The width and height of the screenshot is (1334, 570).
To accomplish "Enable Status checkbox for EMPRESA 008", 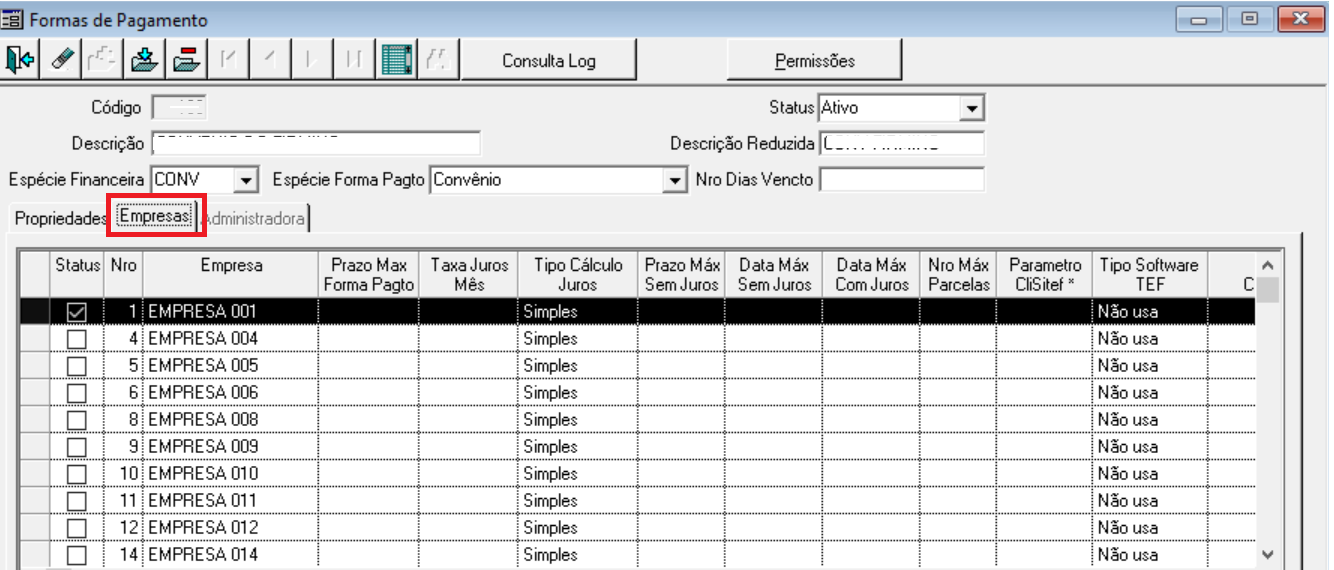I will click(x=76, y=420).
